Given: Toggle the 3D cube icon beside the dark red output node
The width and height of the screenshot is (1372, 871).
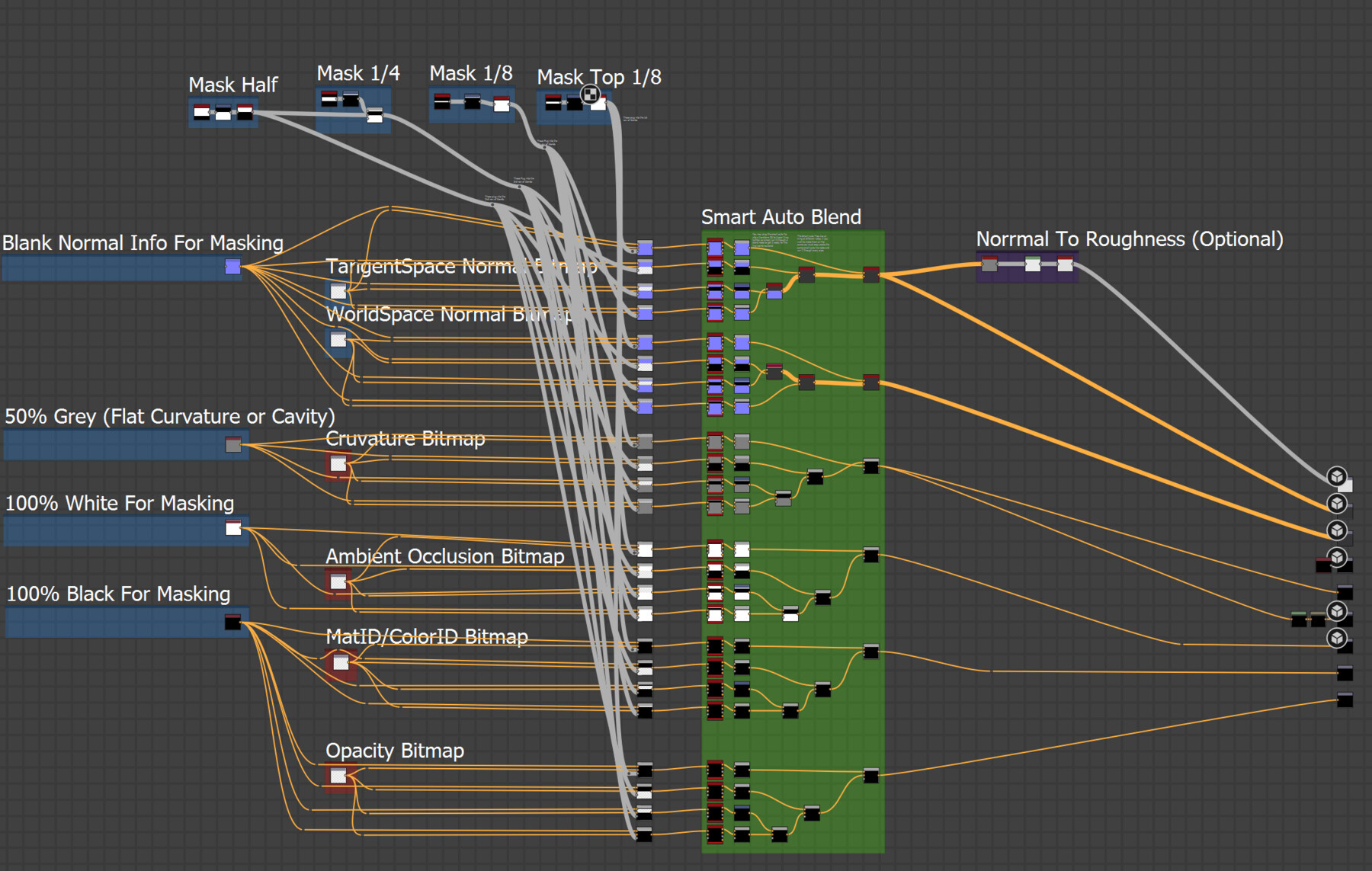Looking at the screenshot, I should tap(1337, 557).
